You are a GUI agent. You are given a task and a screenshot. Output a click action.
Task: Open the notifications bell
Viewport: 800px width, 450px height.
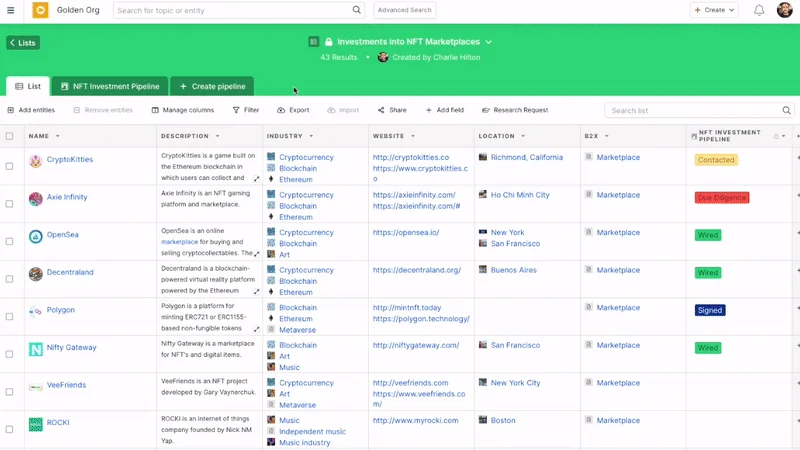[x=759, y=10]
